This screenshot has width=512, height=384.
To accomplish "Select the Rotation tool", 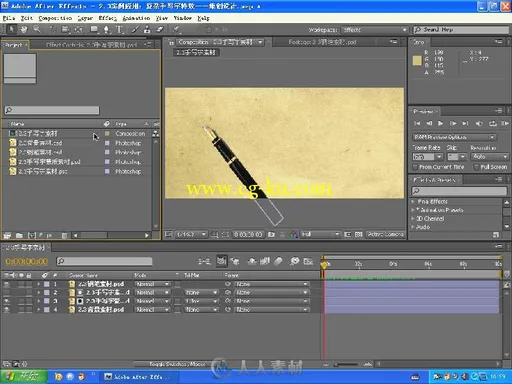I will tap(53, 30).
